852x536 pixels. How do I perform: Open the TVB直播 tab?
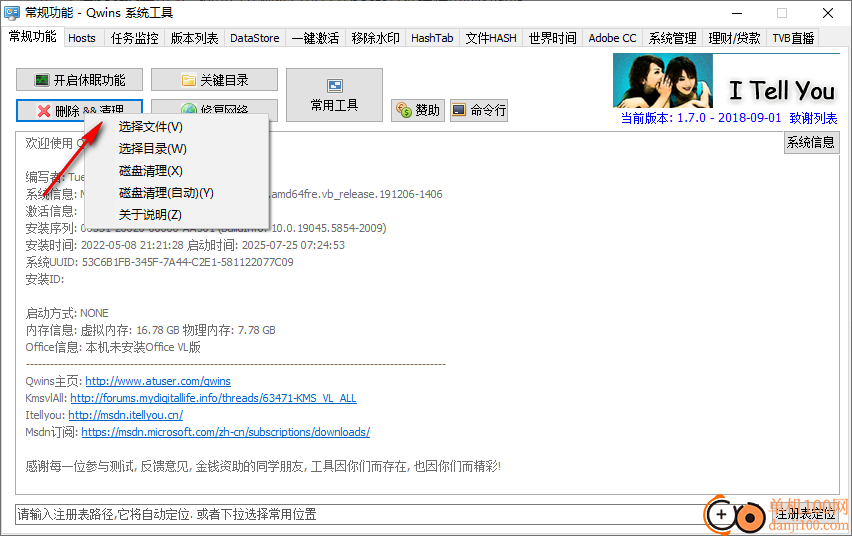coord(793,38)
